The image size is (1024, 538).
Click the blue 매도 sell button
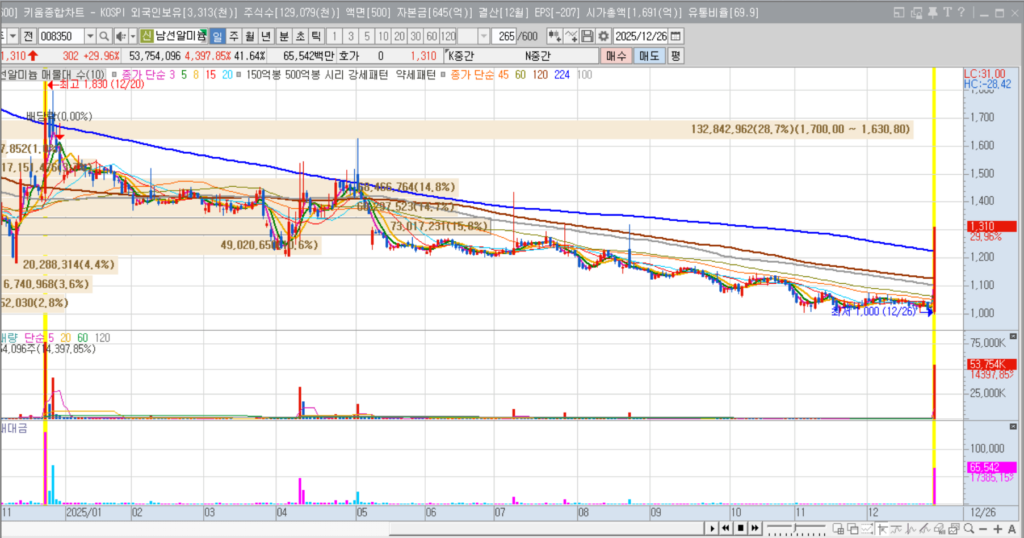(x=648, y=56)
